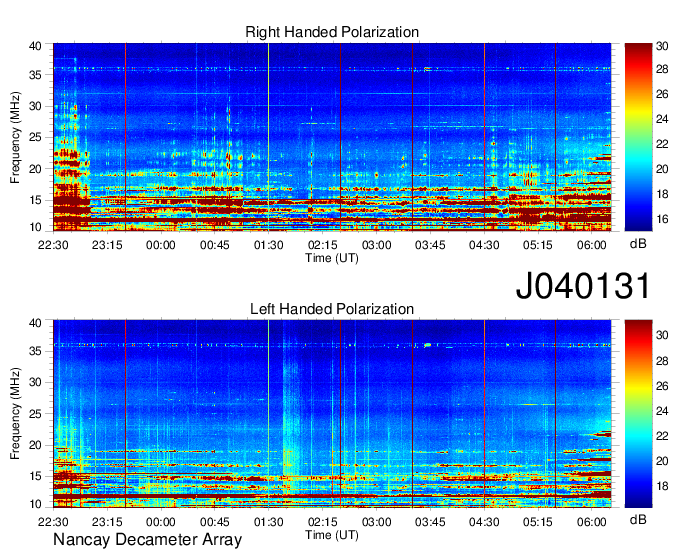Image resolution: width=680 pixels, height=552 pixels.
Task: Click the "Right Handed Polarization" plot title
Action: coord(332,32)
